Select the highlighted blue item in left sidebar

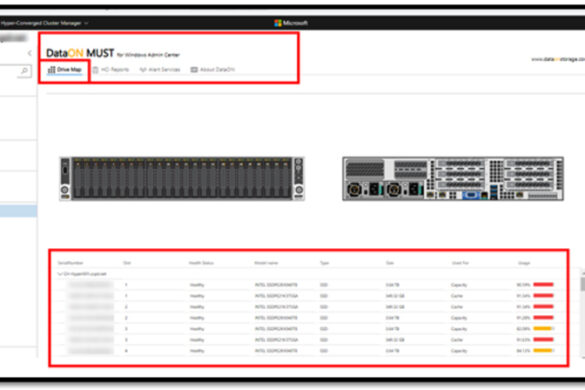(x=18, y=211)
